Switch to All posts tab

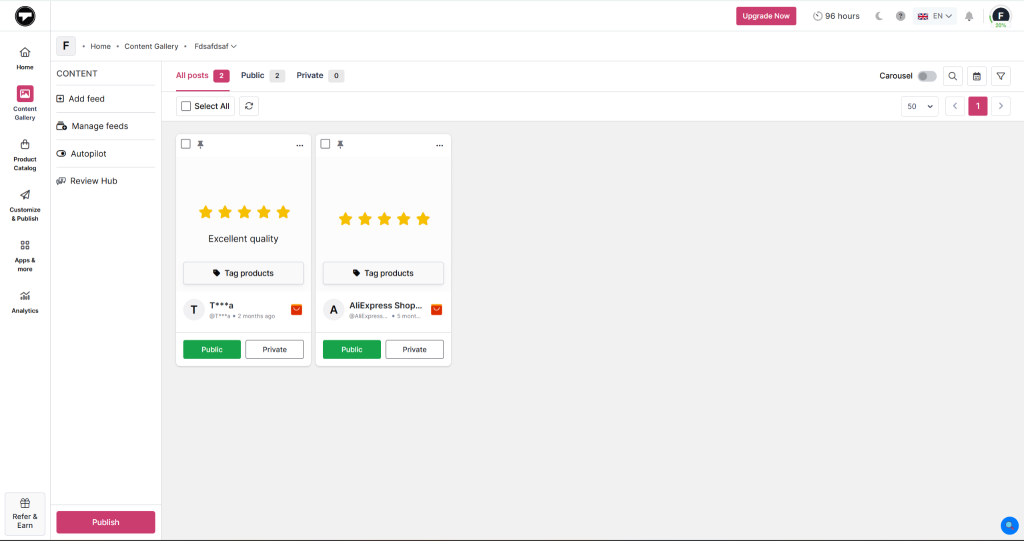pyautogui.click(x=202, y=76)
